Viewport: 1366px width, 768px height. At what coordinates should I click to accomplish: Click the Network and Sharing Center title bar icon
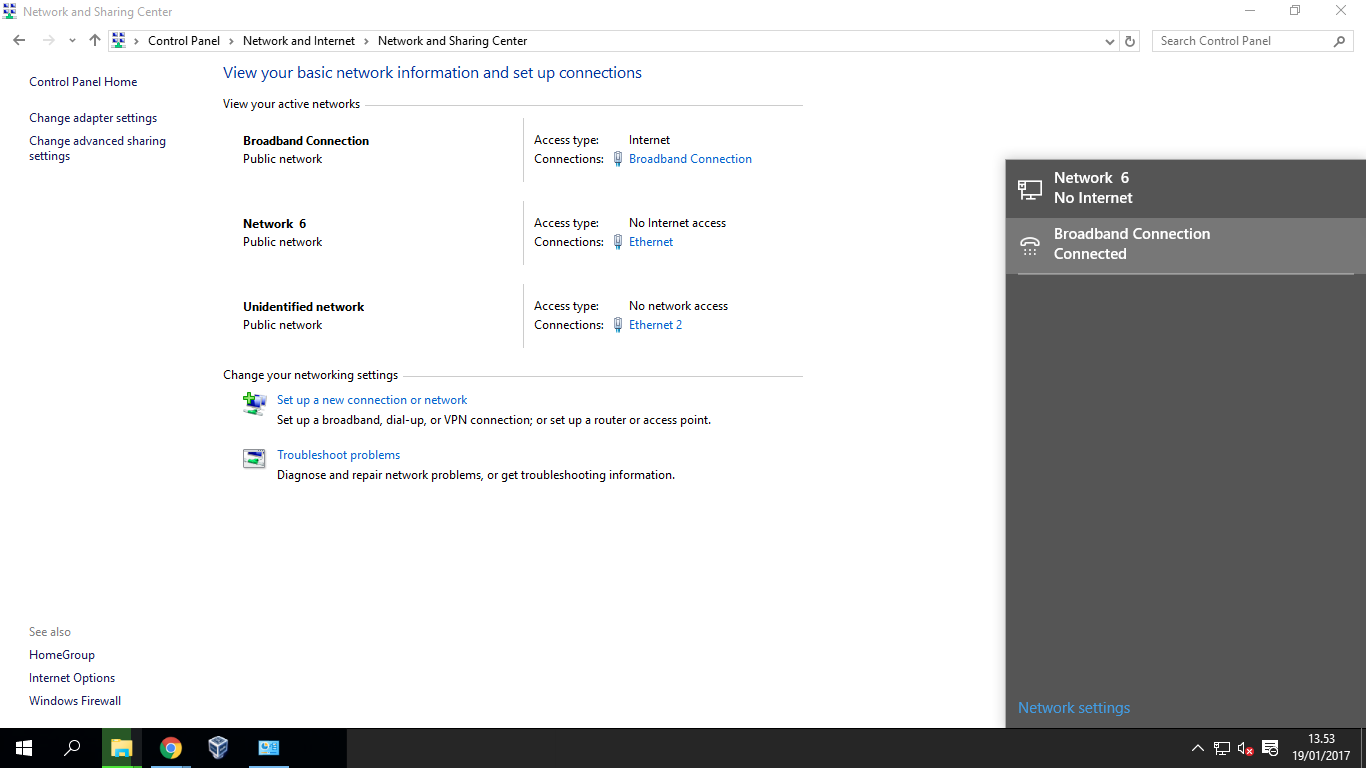click(10, 12)
